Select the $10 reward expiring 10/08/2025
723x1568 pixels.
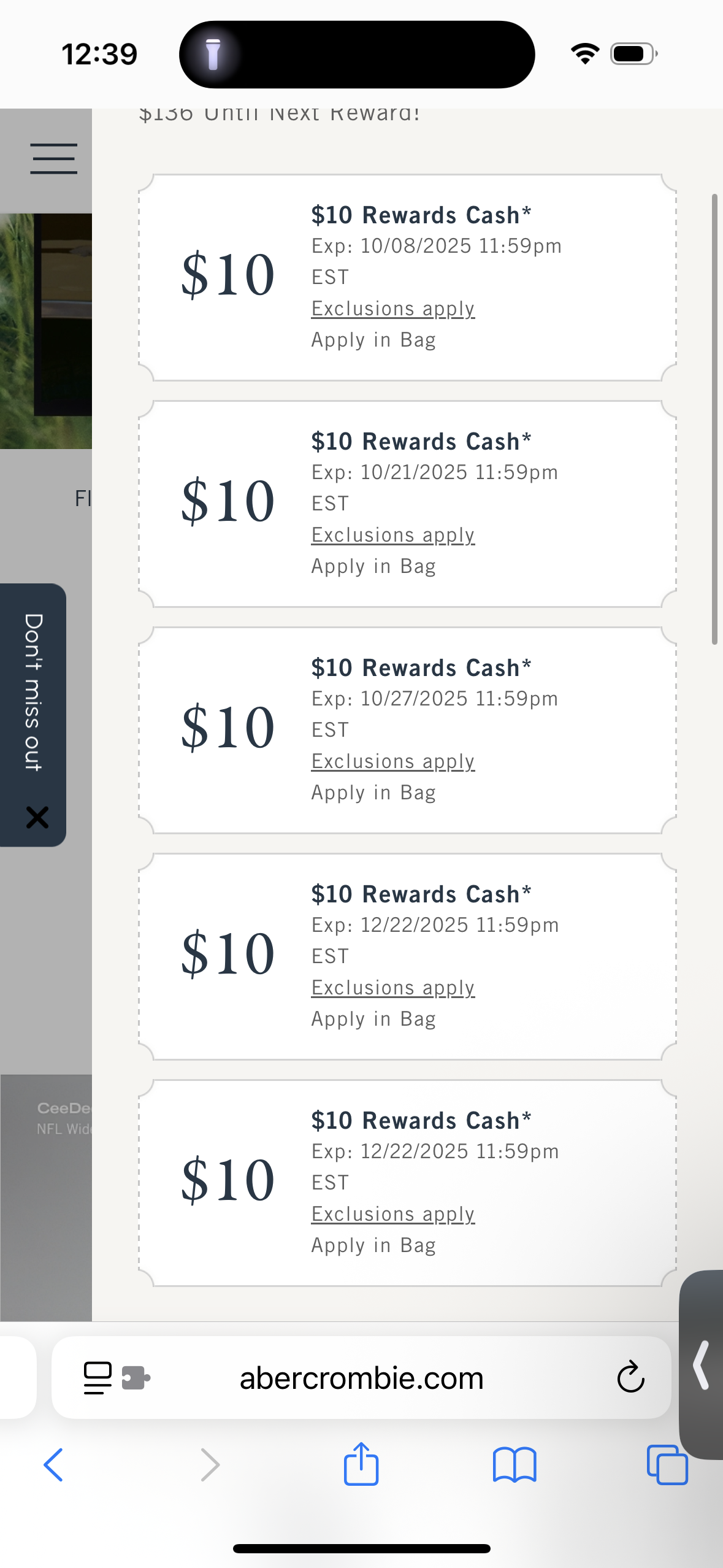click(408, 277)
